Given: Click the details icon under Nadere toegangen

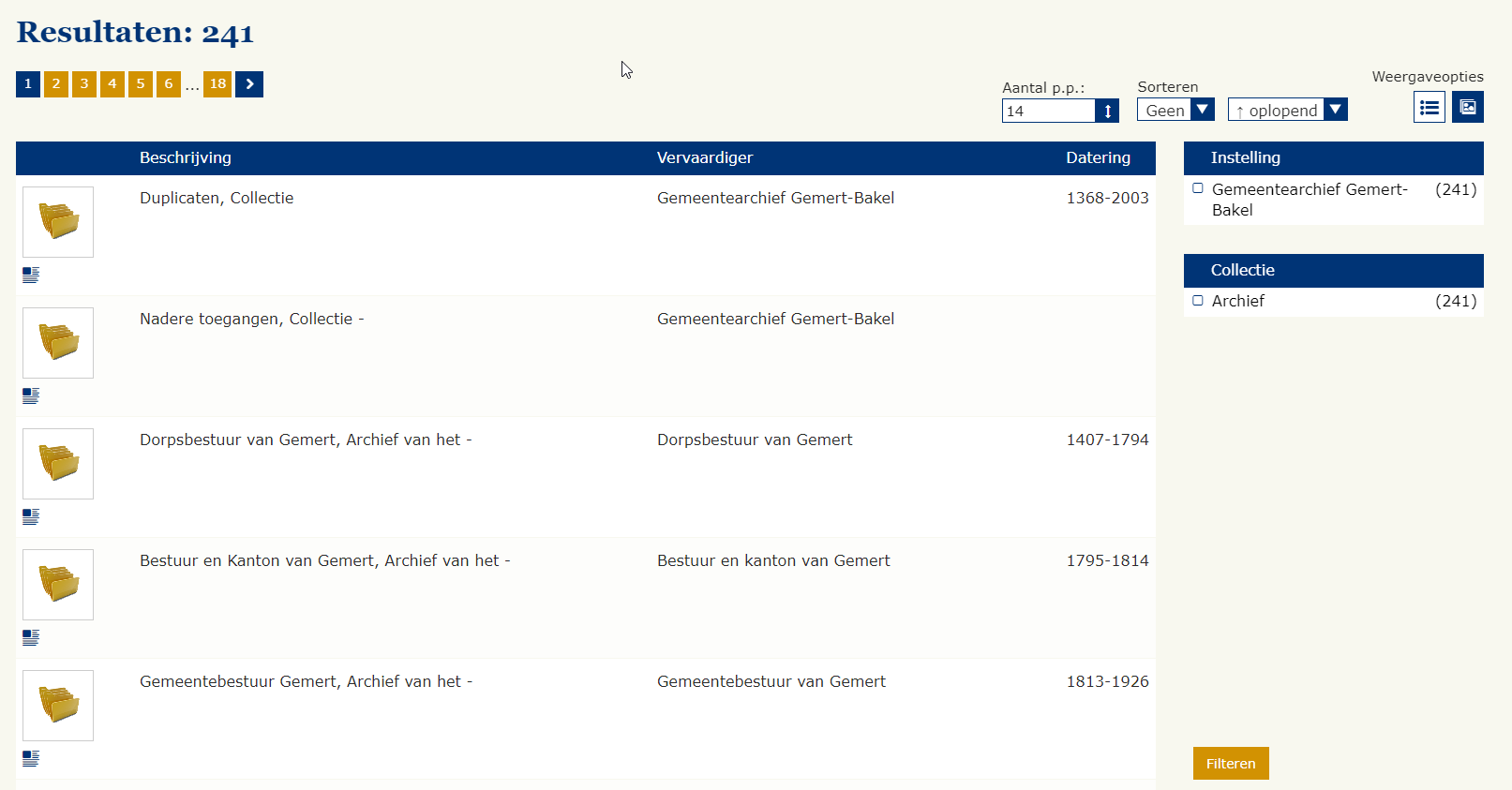Looking at the screenshot, I should (31, 395).
